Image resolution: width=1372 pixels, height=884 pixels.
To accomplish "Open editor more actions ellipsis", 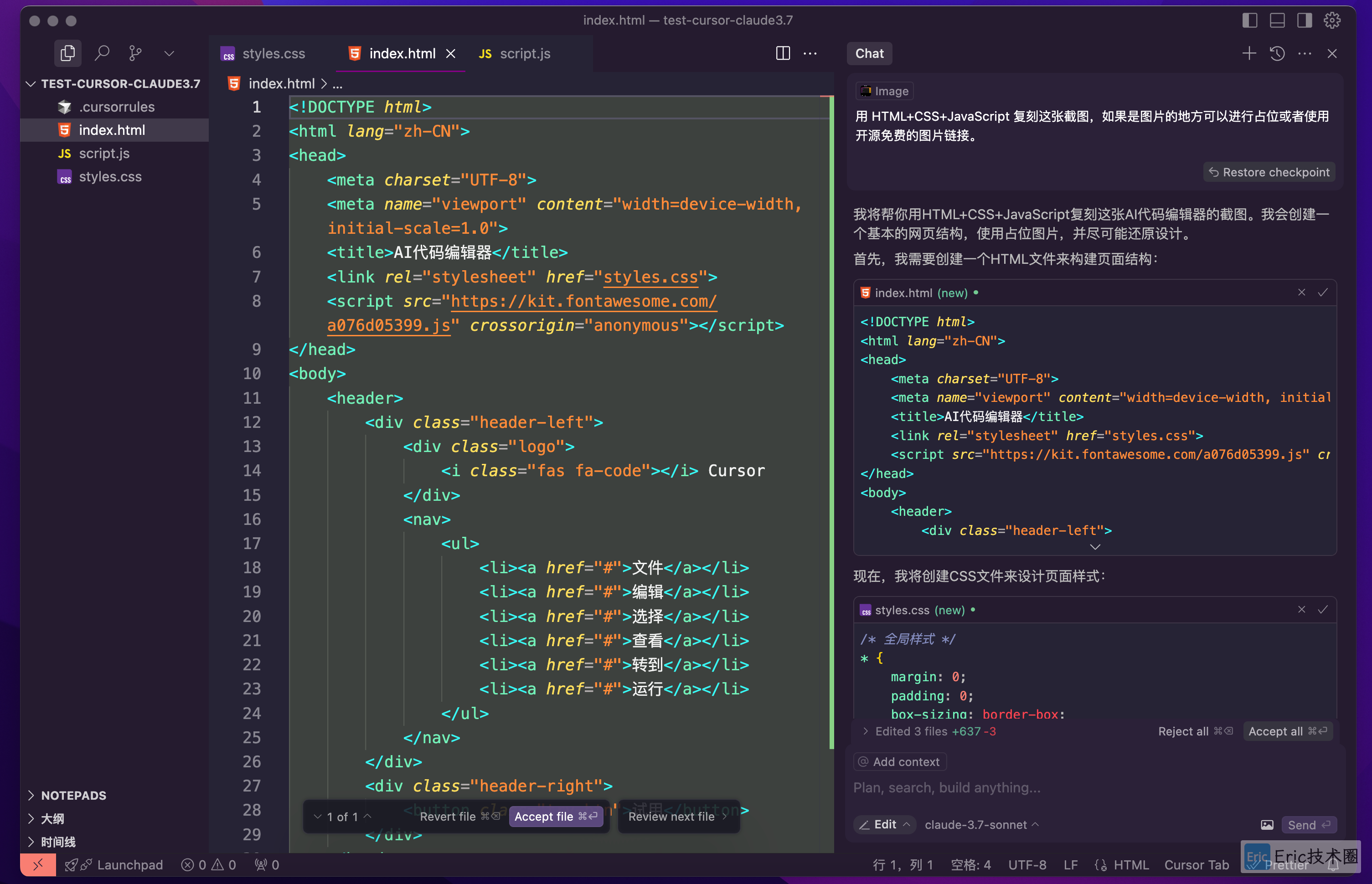I will coord(810,53).
